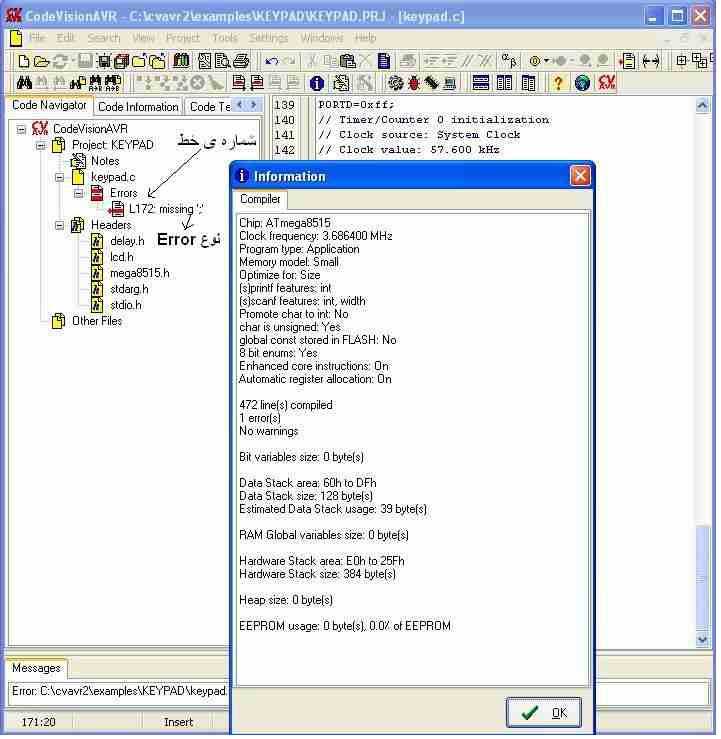Click the Undo arrow icon

coord(272,61)
